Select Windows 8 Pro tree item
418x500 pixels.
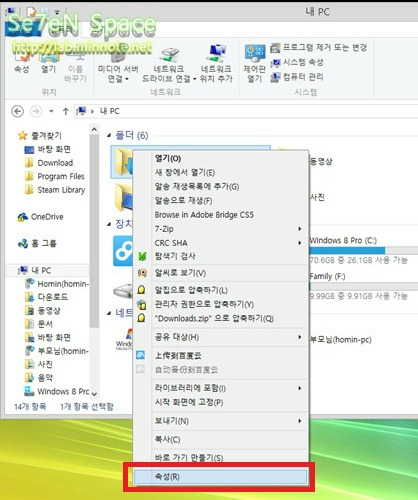(57, 391)
